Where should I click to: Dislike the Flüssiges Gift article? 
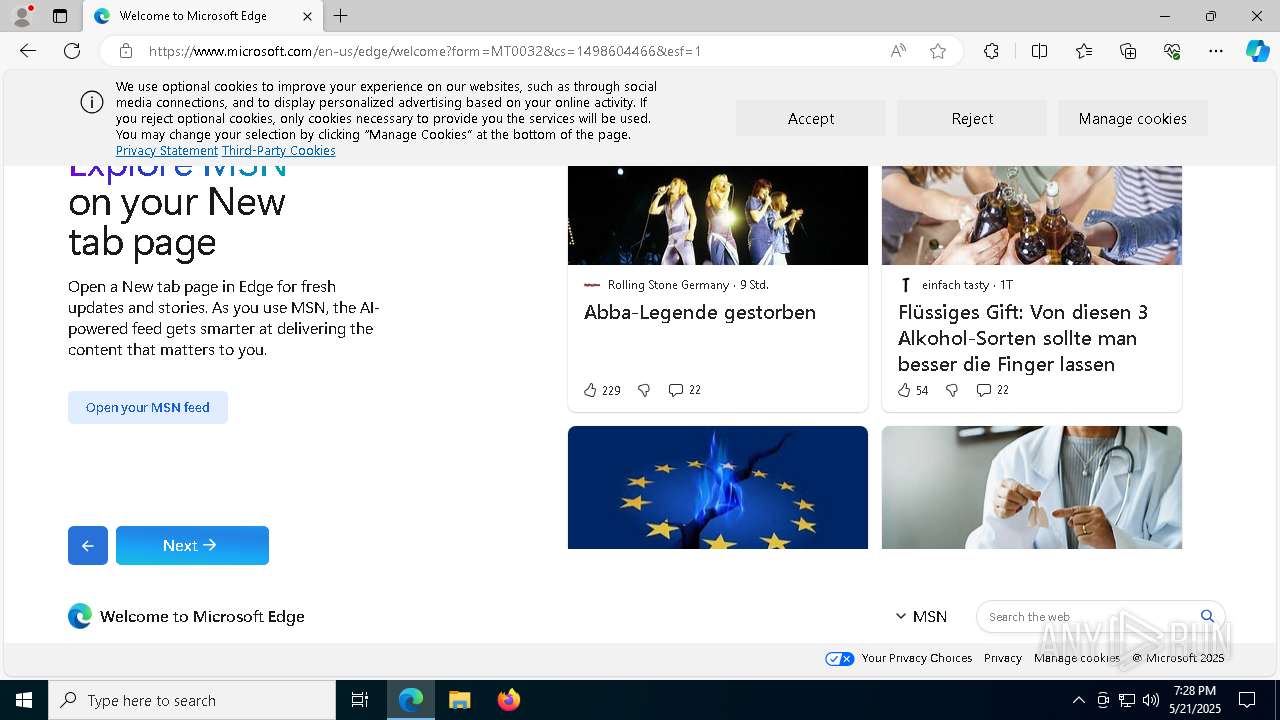[952, 390]
